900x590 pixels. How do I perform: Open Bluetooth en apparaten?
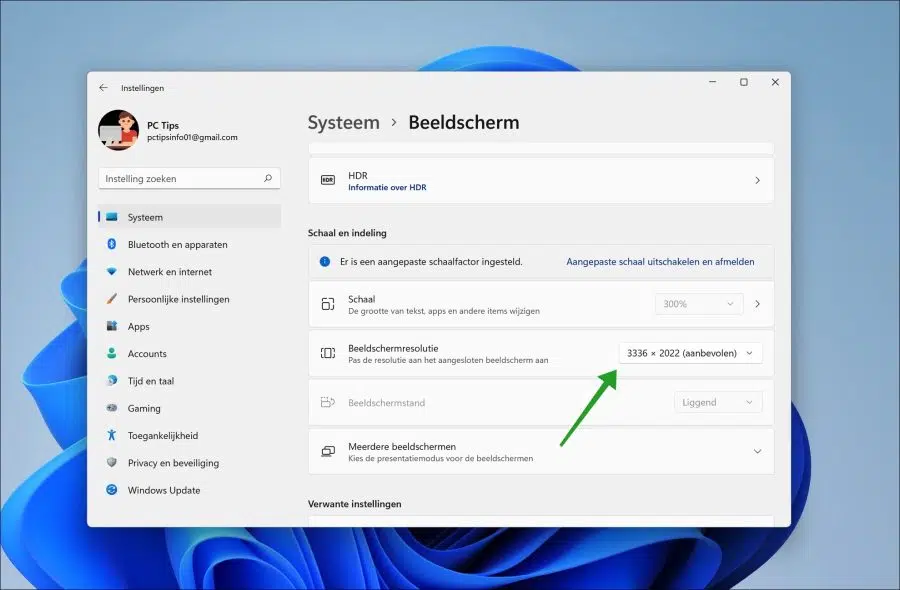click(x=189, y=244)
